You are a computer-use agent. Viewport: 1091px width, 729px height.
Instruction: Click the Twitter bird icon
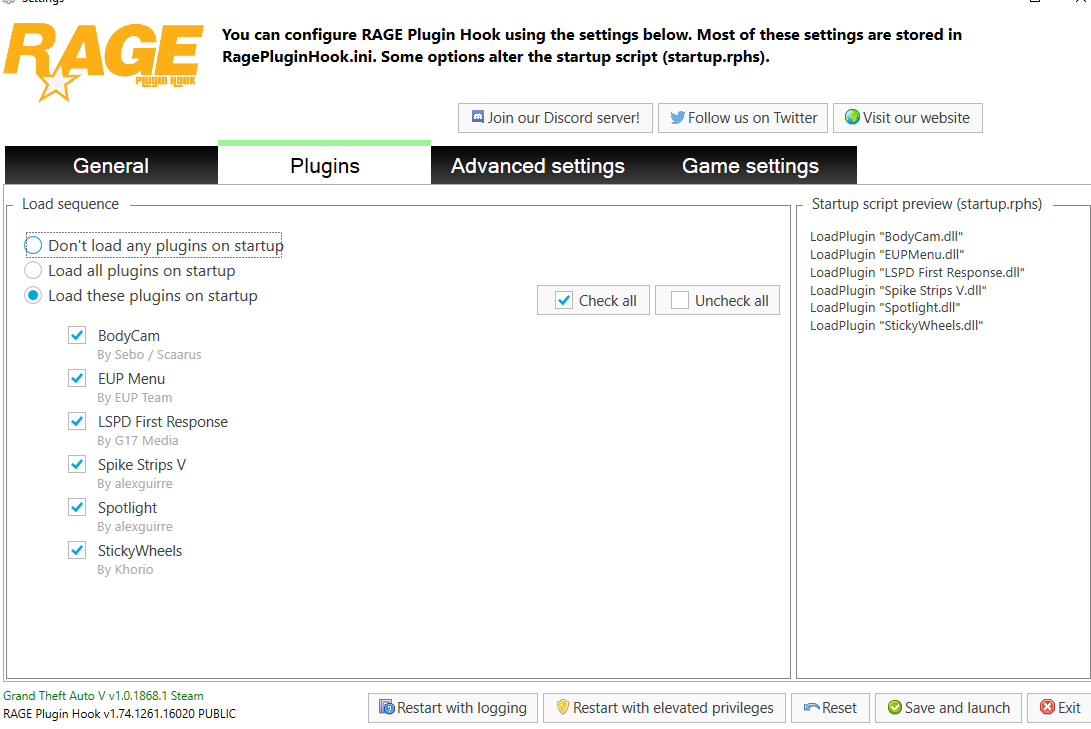tap(678, 118)
